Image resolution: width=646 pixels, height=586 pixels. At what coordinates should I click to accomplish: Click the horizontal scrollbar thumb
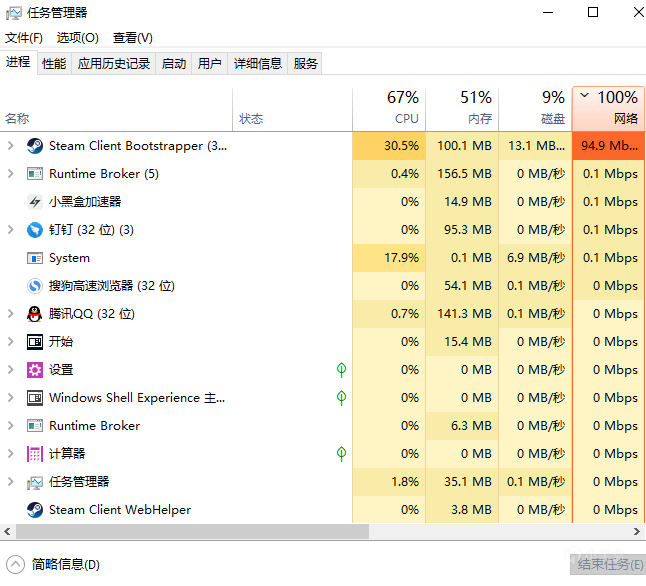[185, 531]
